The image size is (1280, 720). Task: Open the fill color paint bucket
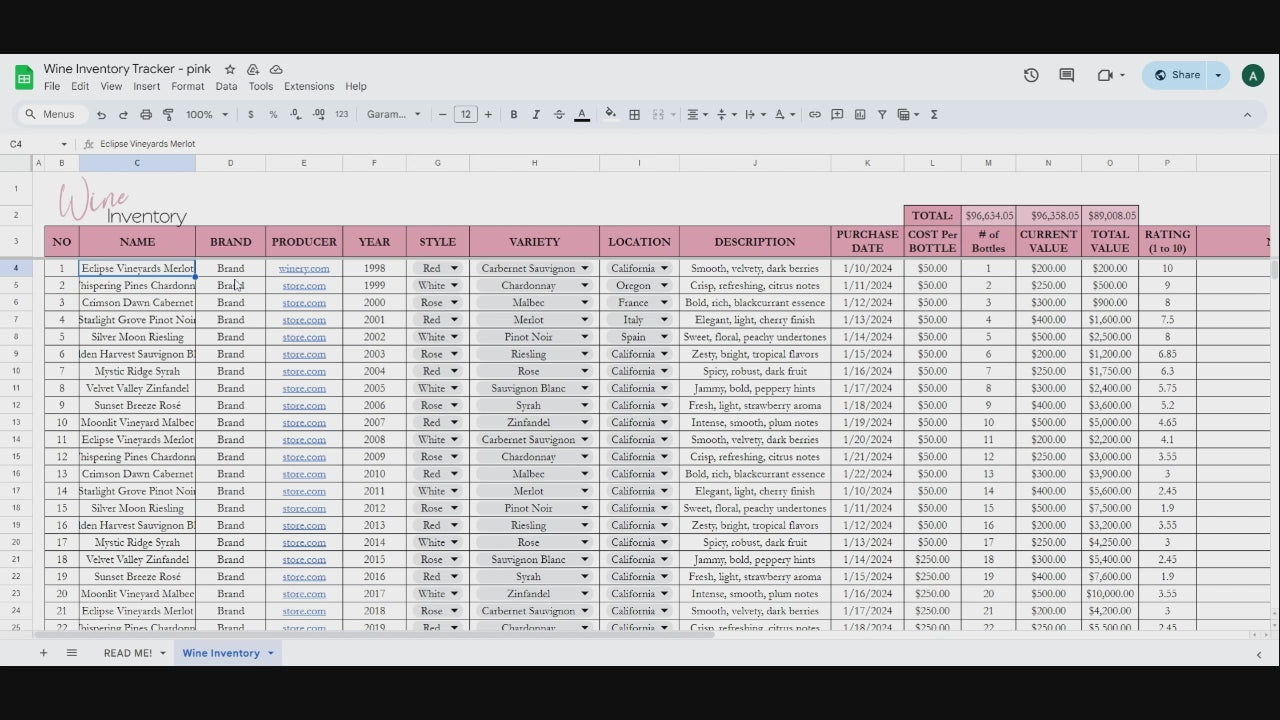[610, 115]
